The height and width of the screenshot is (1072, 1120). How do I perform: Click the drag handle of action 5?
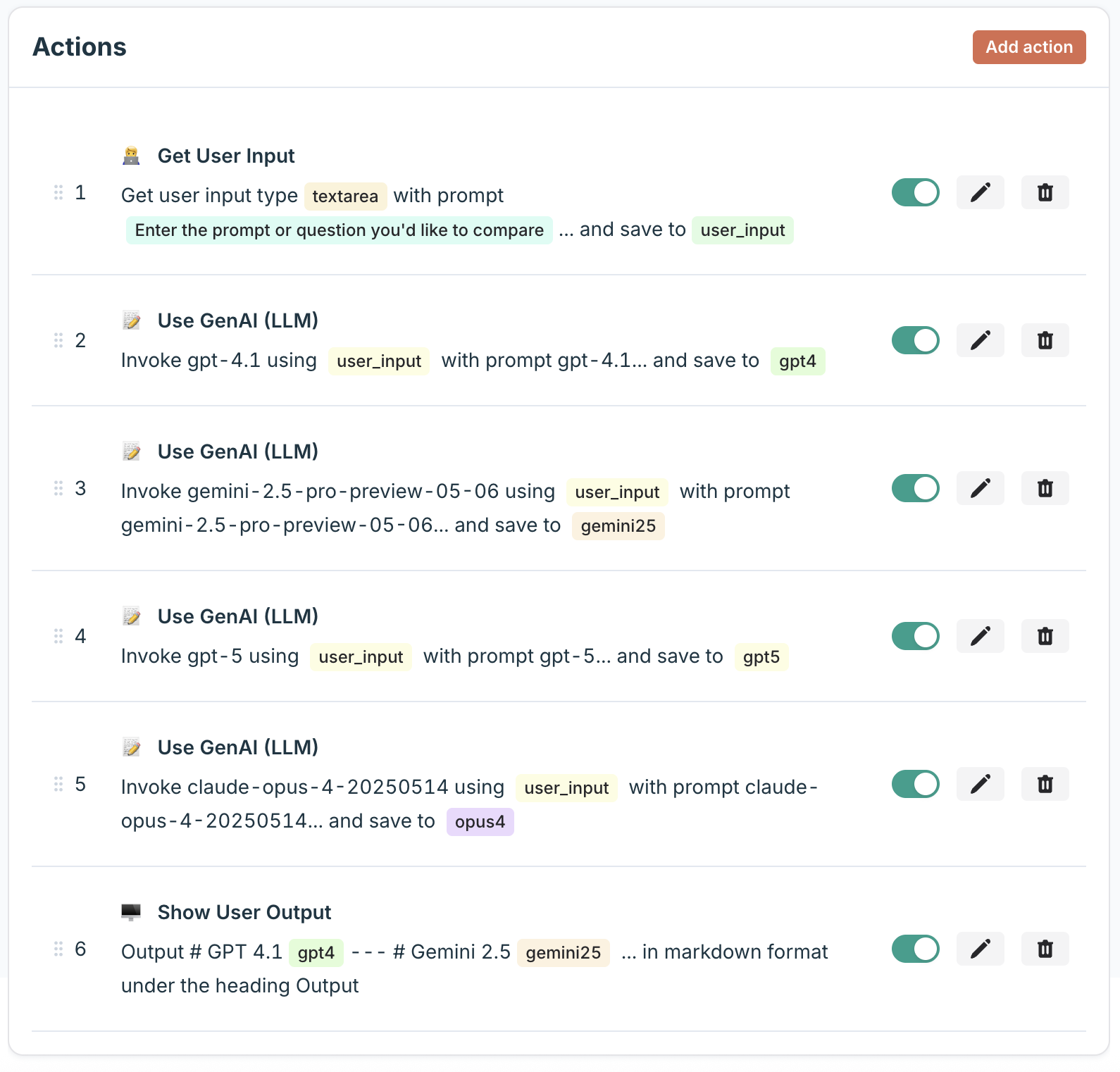(x=58, y=784)
